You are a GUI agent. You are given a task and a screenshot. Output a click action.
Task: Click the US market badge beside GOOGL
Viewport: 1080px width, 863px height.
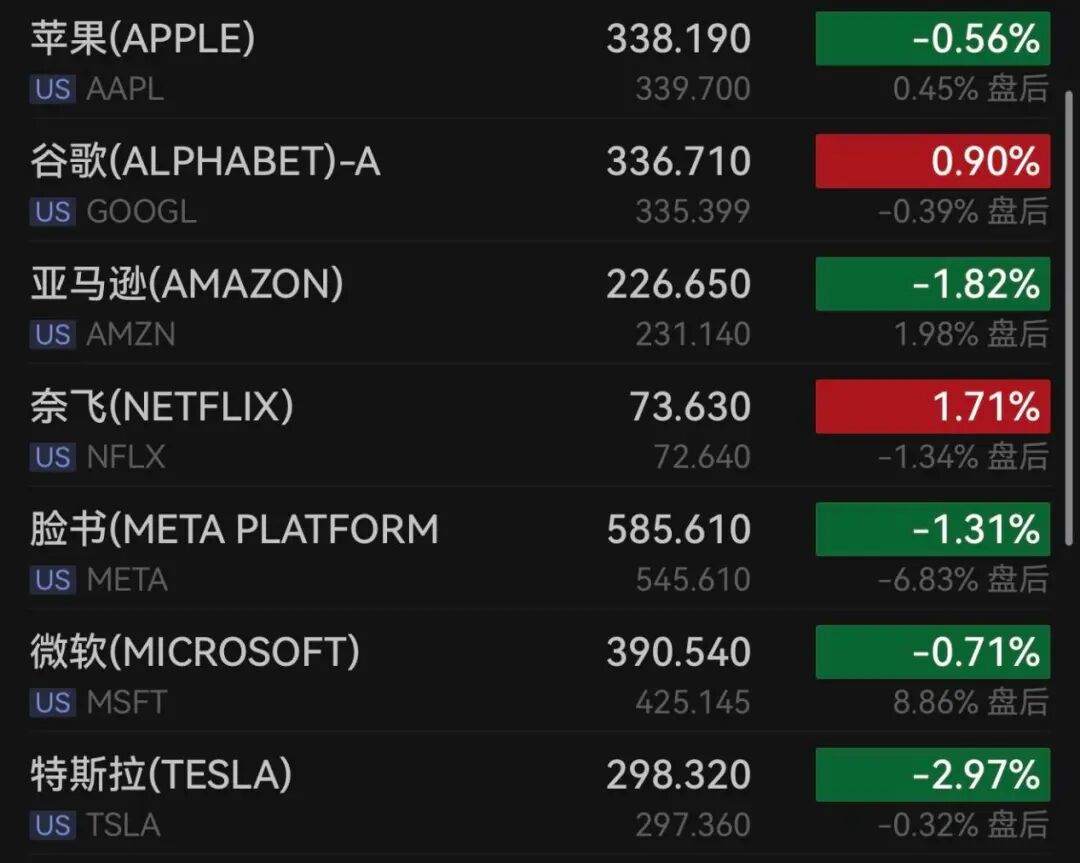point(52,211)
